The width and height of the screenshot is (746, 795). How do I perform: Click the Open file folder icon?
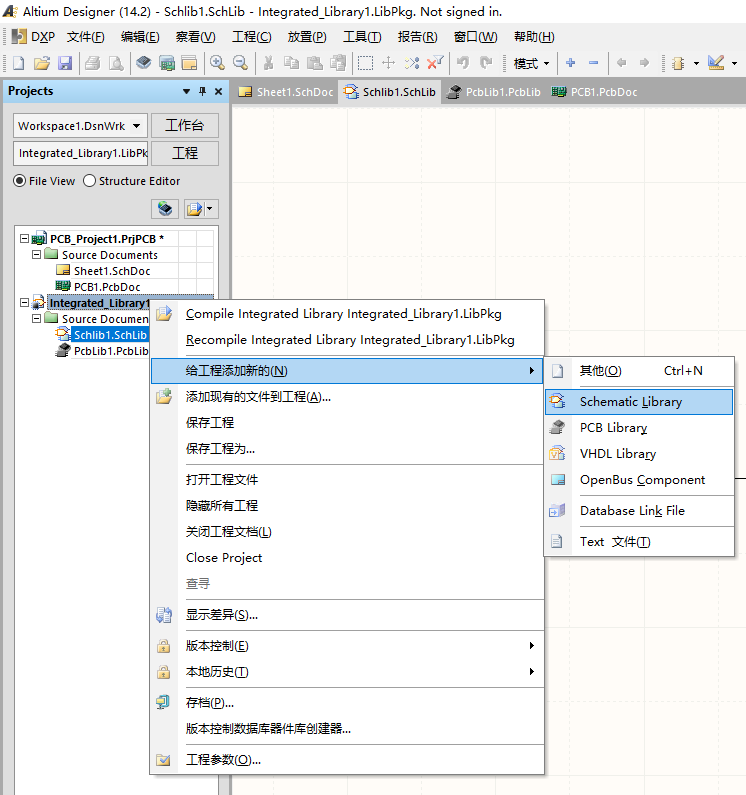coord(42,63)
